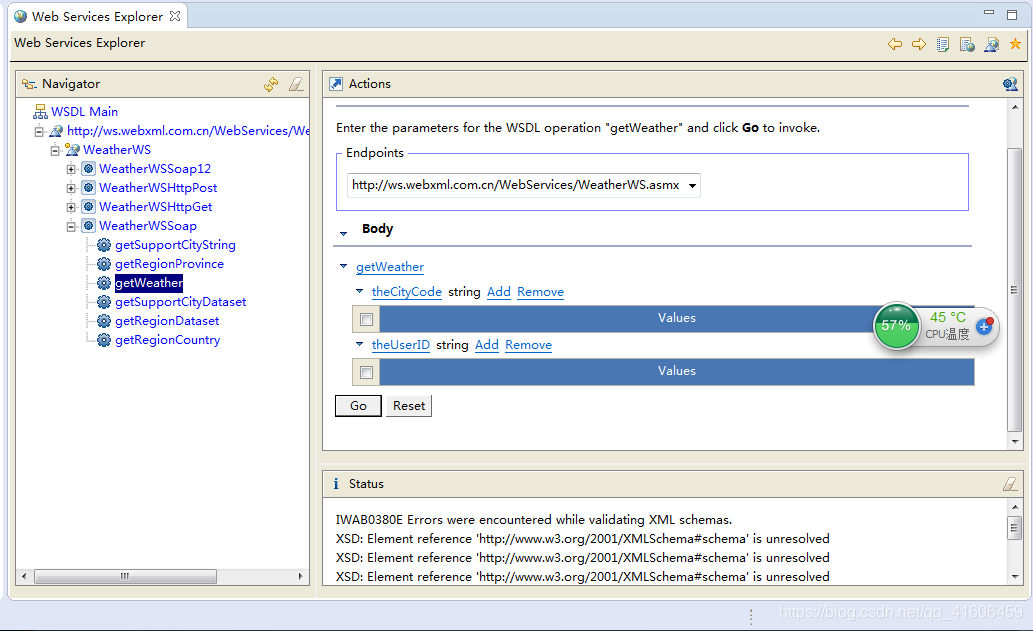Select the highlighted getWeather operation

click(x=149, y=283)
